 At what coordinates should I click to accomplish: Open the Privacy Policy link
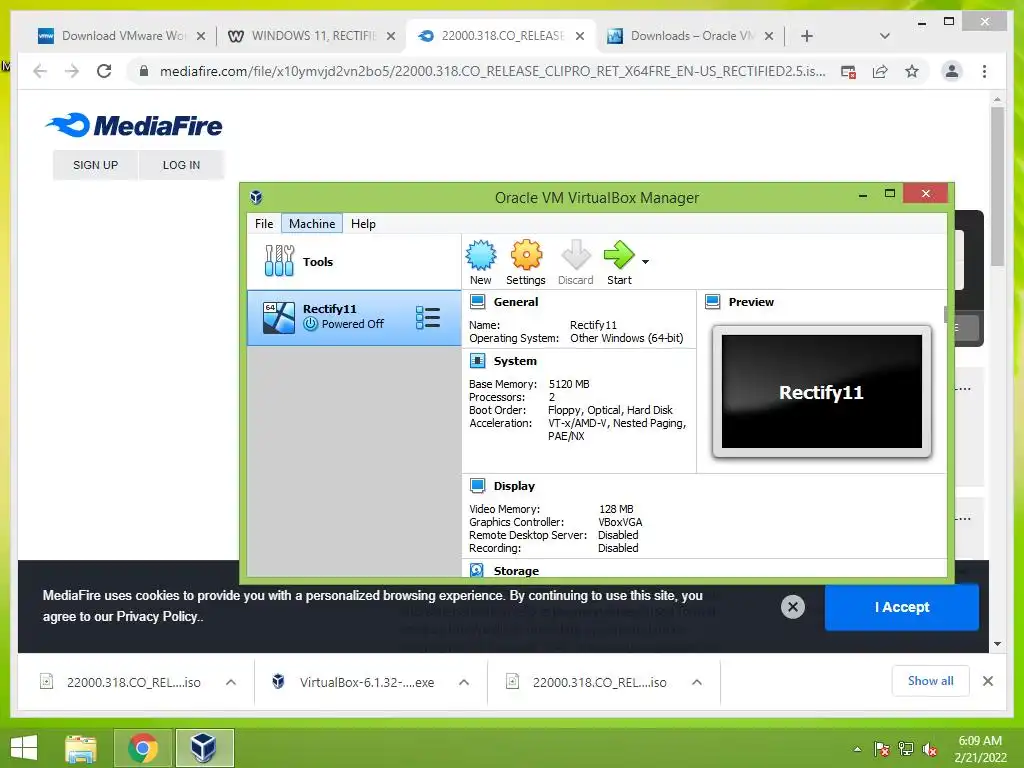point(157,616)
